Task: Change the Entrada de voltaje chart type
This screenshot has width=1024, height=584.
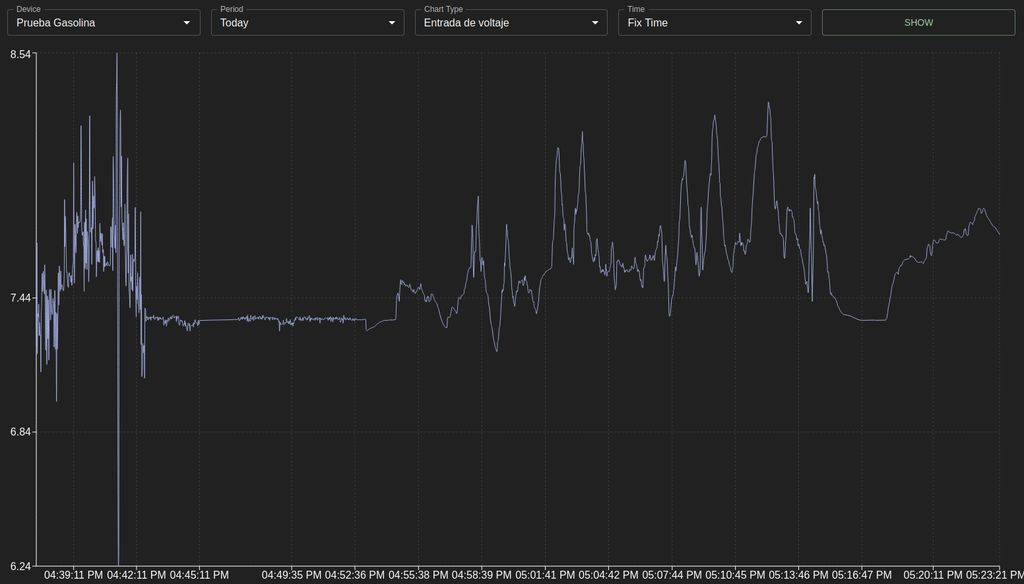Action: coord(505,23)
